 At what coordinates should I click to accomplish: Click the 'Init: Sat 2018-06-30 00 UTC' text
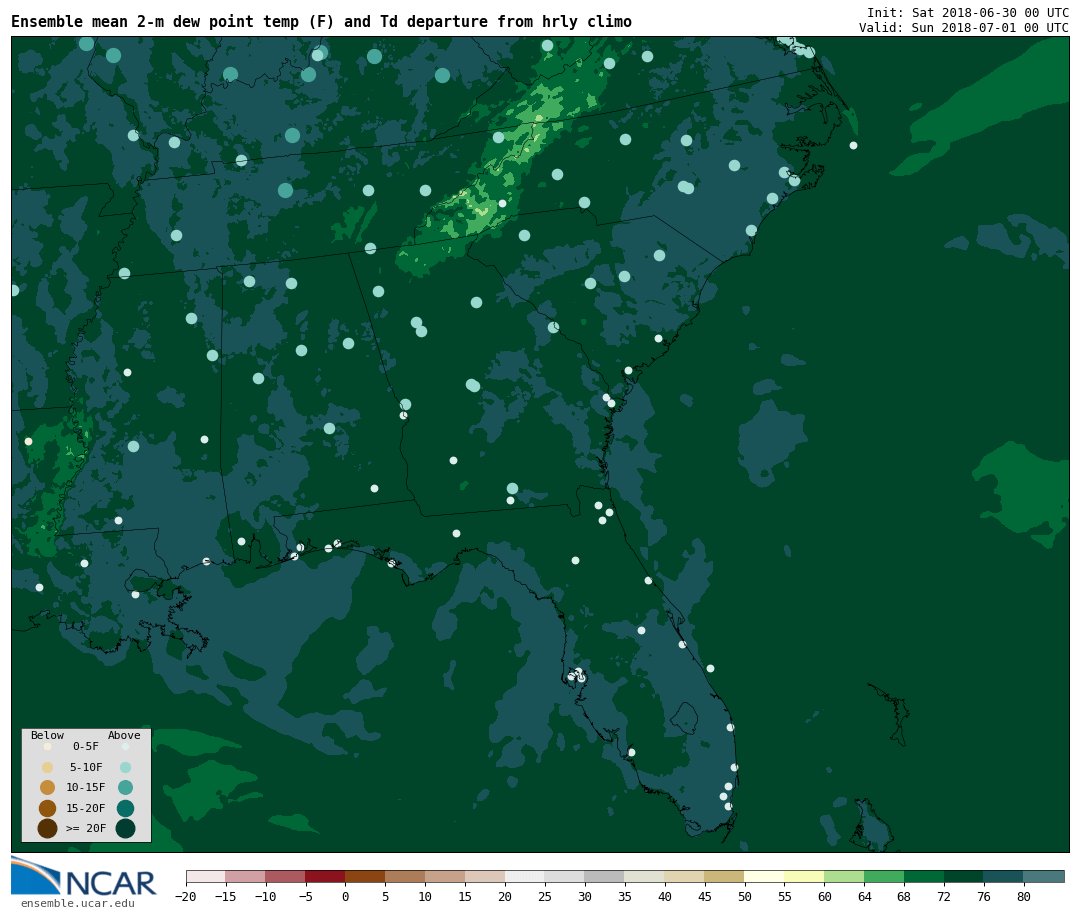(x=968, y=12)
